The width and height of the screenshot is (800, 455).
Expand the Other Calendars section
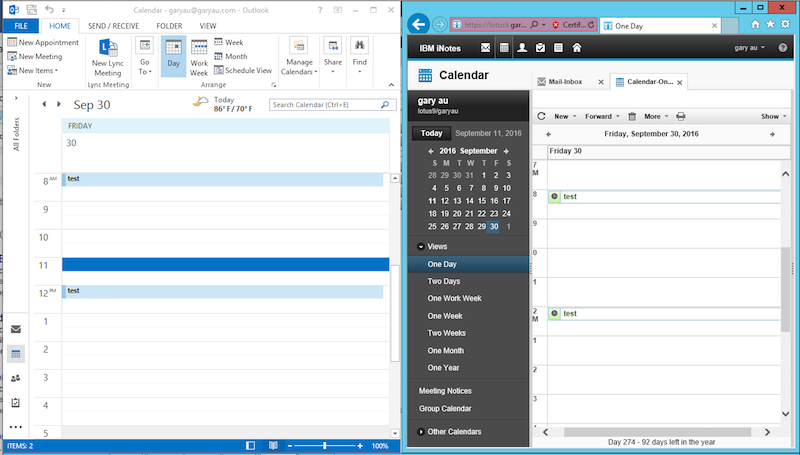[x=421, y=432]
